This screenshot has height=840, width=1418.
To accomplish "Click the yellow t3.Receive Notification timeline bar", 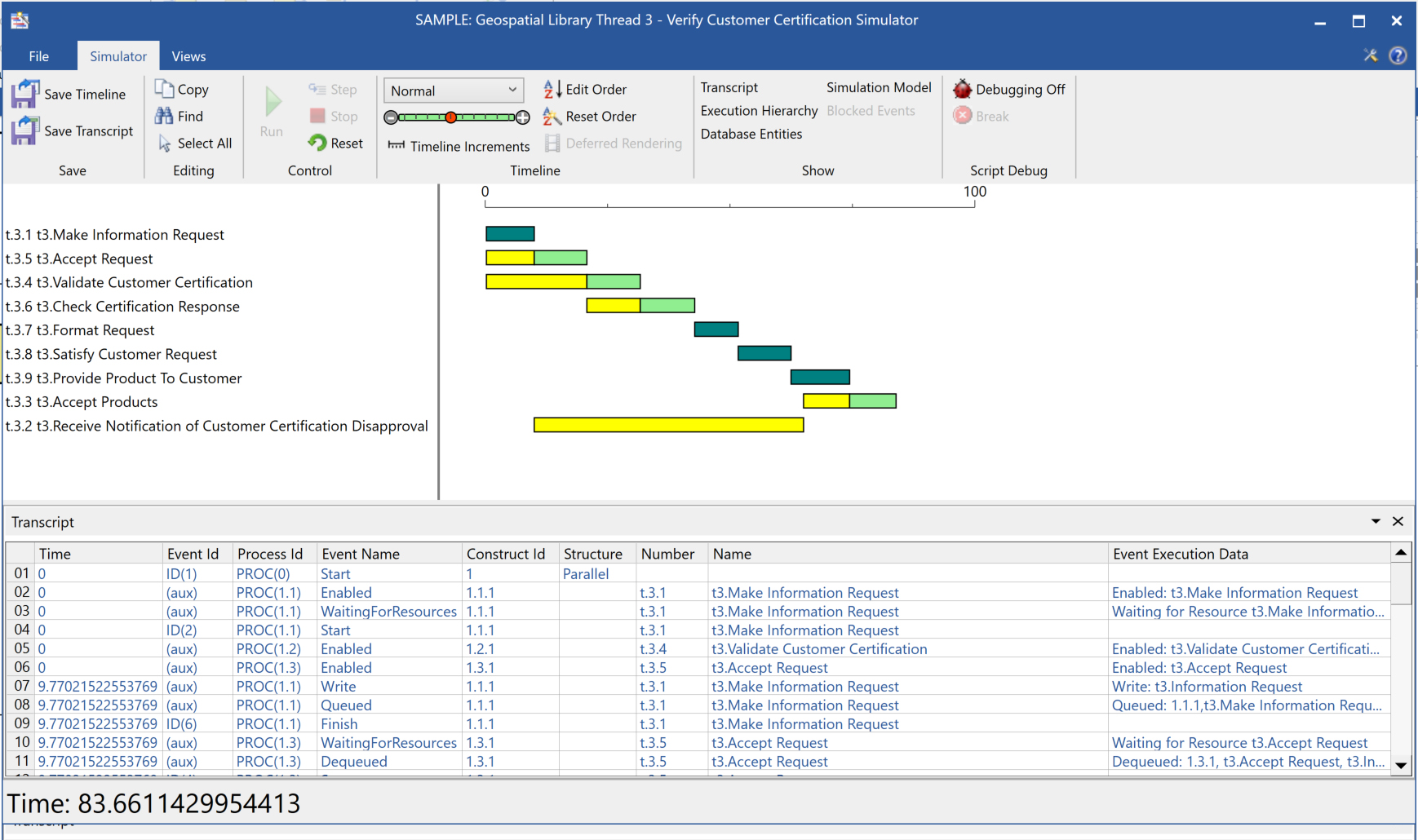I will (668, 425).
